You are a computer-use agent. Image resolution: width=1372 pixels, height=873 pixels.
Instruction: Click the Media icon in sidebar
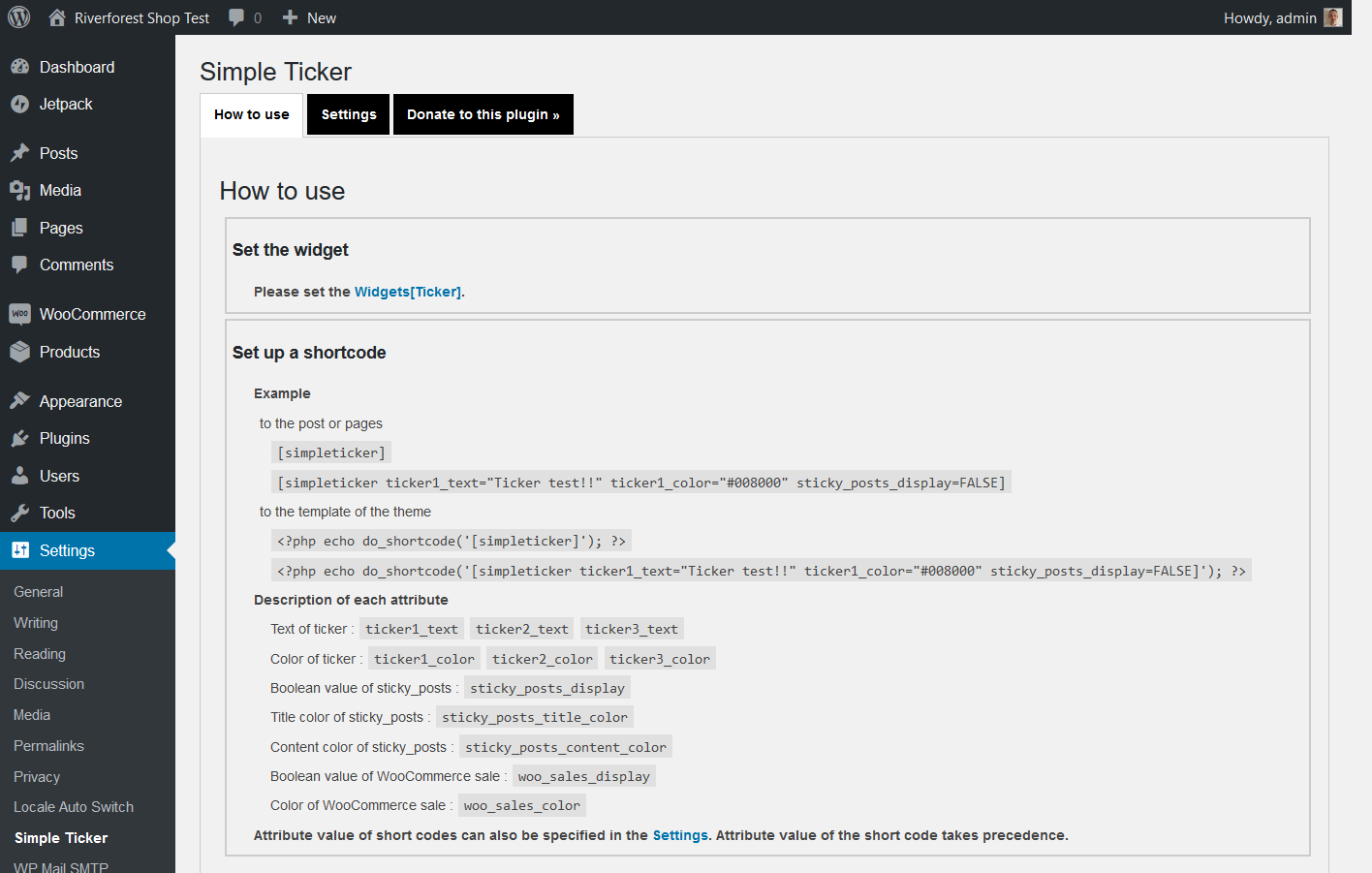coord(19,190)
